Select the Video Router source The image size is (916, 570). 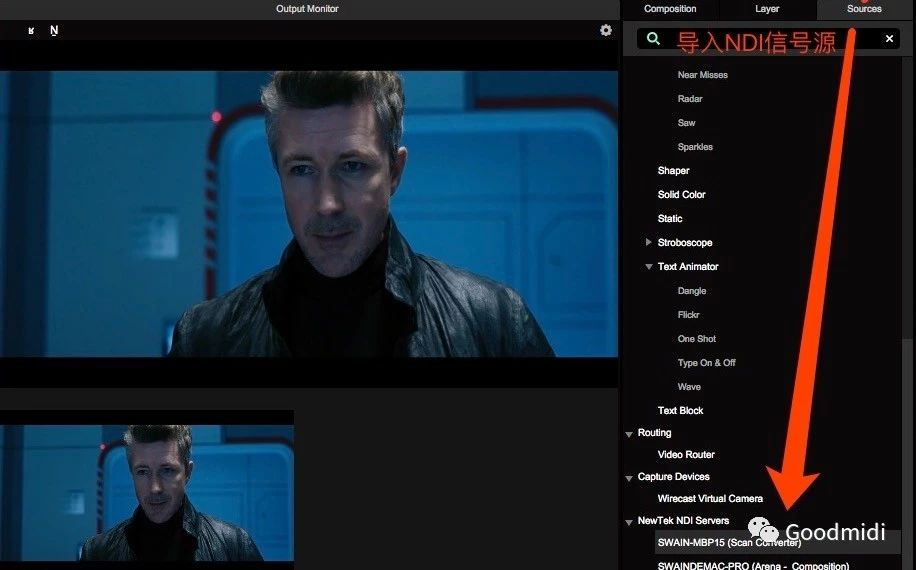[686, 454]
